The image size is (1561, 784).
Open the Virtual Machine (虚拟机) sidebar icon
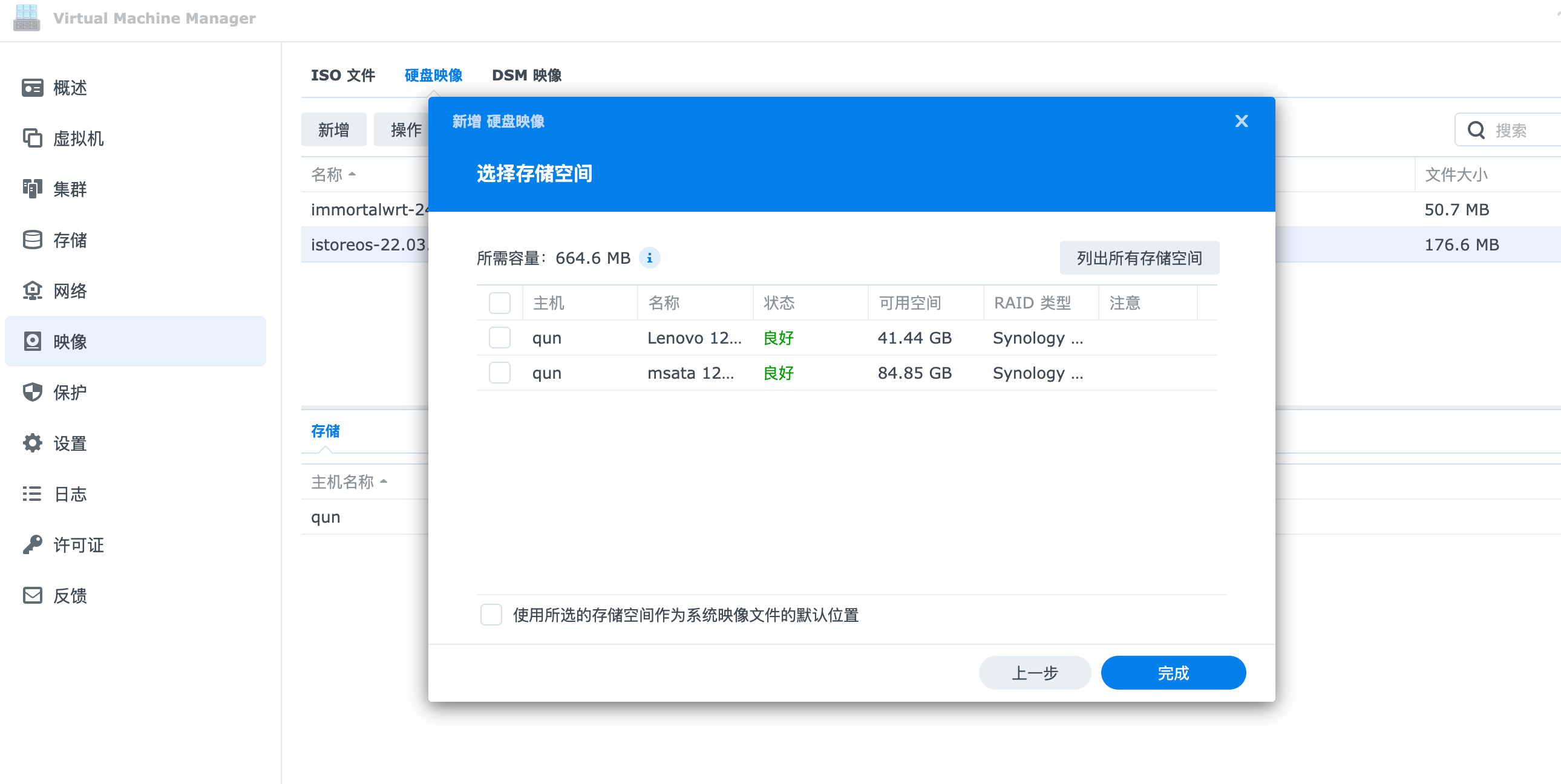32,139
